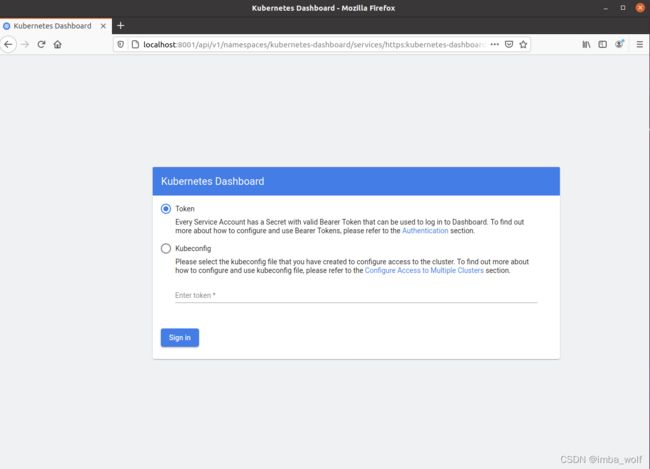The height and width of the screenshot is (469, 650).
Task: Select the Kubernetes Dashboard browser tab
Action: tap(56, 26)
